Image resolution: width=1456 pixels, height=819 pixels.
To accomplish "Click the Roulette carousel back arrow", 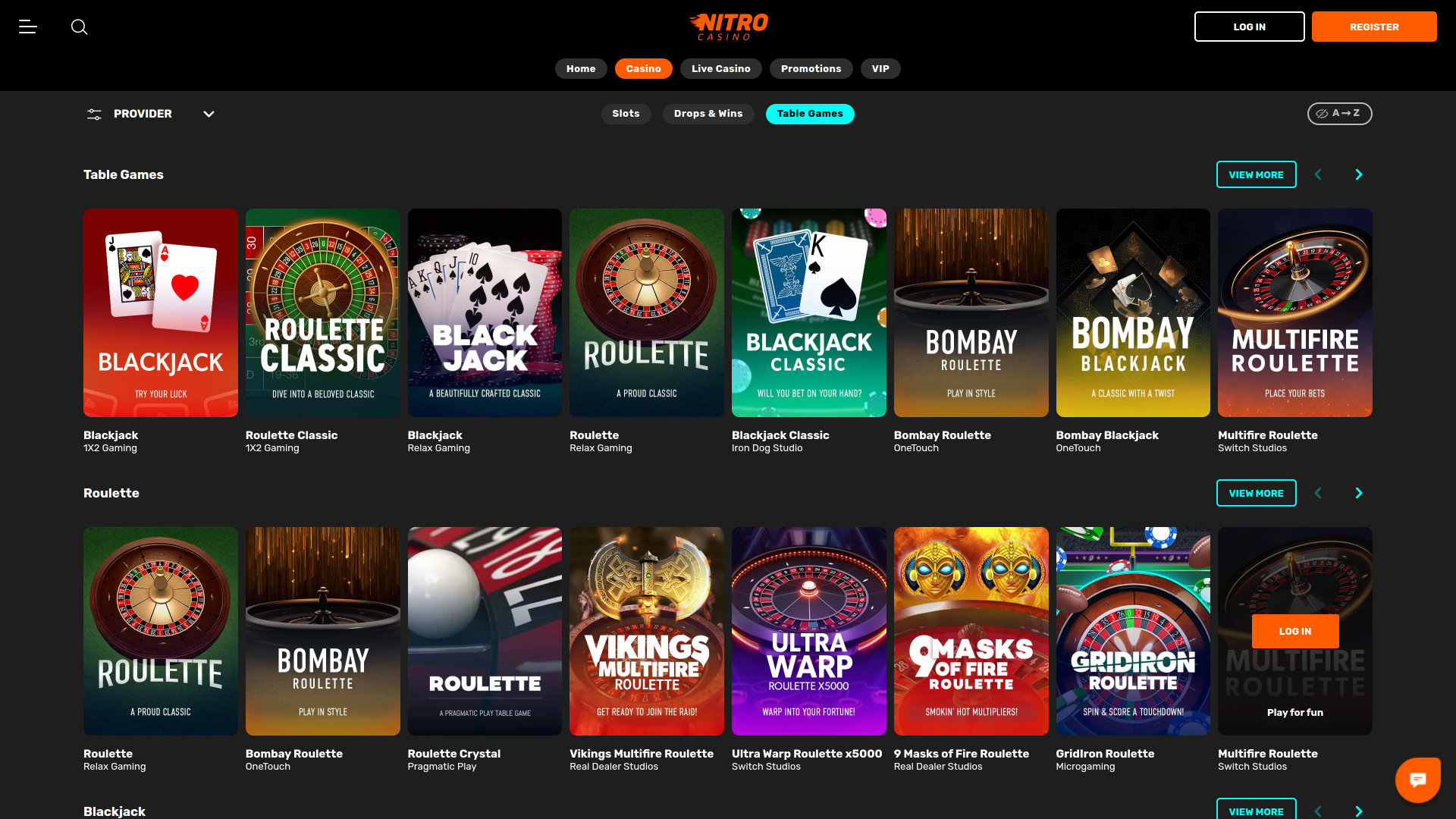I will (x=1318, y=492).
